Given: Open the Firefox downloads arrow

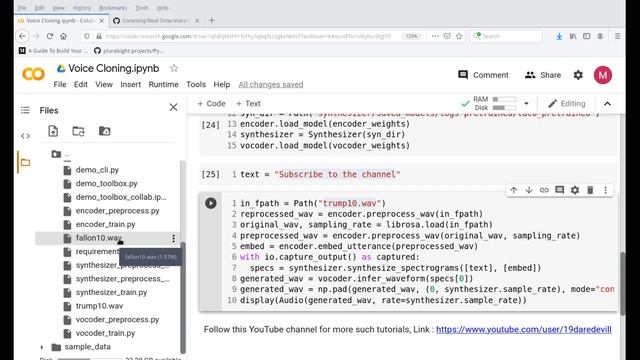Looking at the screenshot, I should coord(559,36).
